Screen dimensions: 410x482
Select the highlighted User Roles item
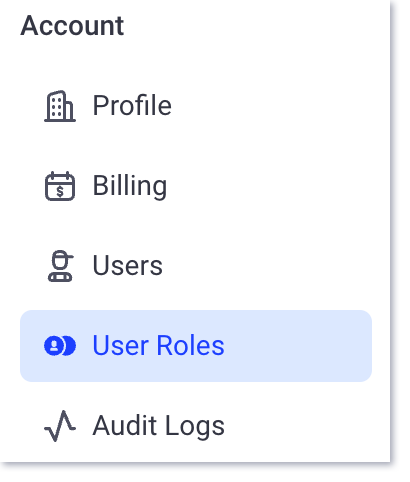click(196, 346)
